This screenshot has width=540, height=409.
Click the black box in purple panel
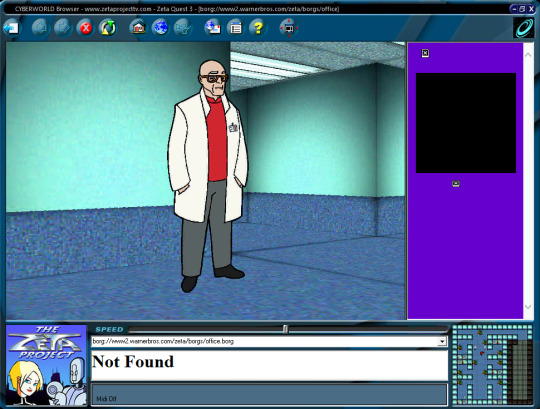tap(466, 123)
